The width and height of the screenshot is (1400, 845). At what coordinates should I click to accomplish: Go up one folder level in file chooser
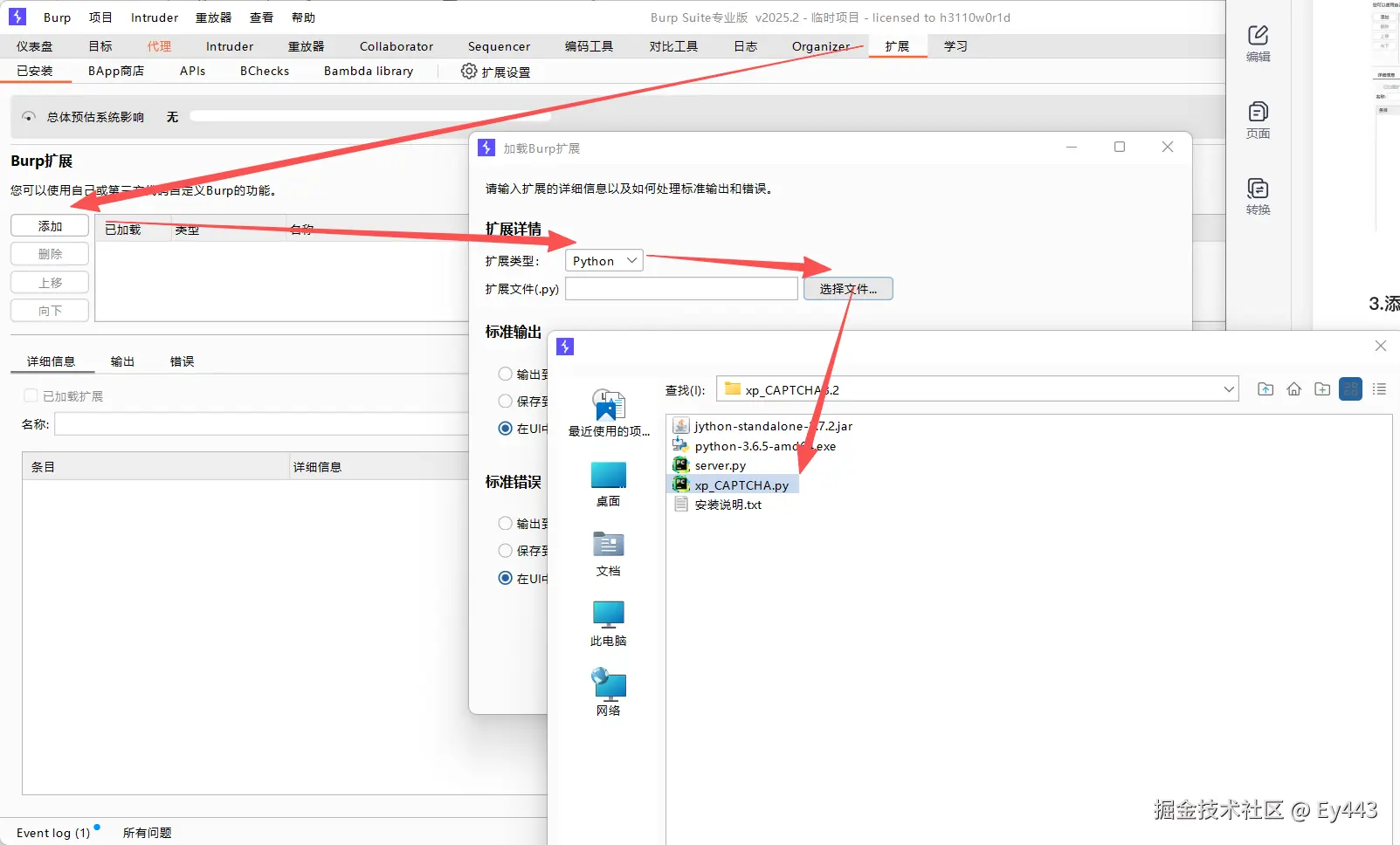[x=1266, y=389]
